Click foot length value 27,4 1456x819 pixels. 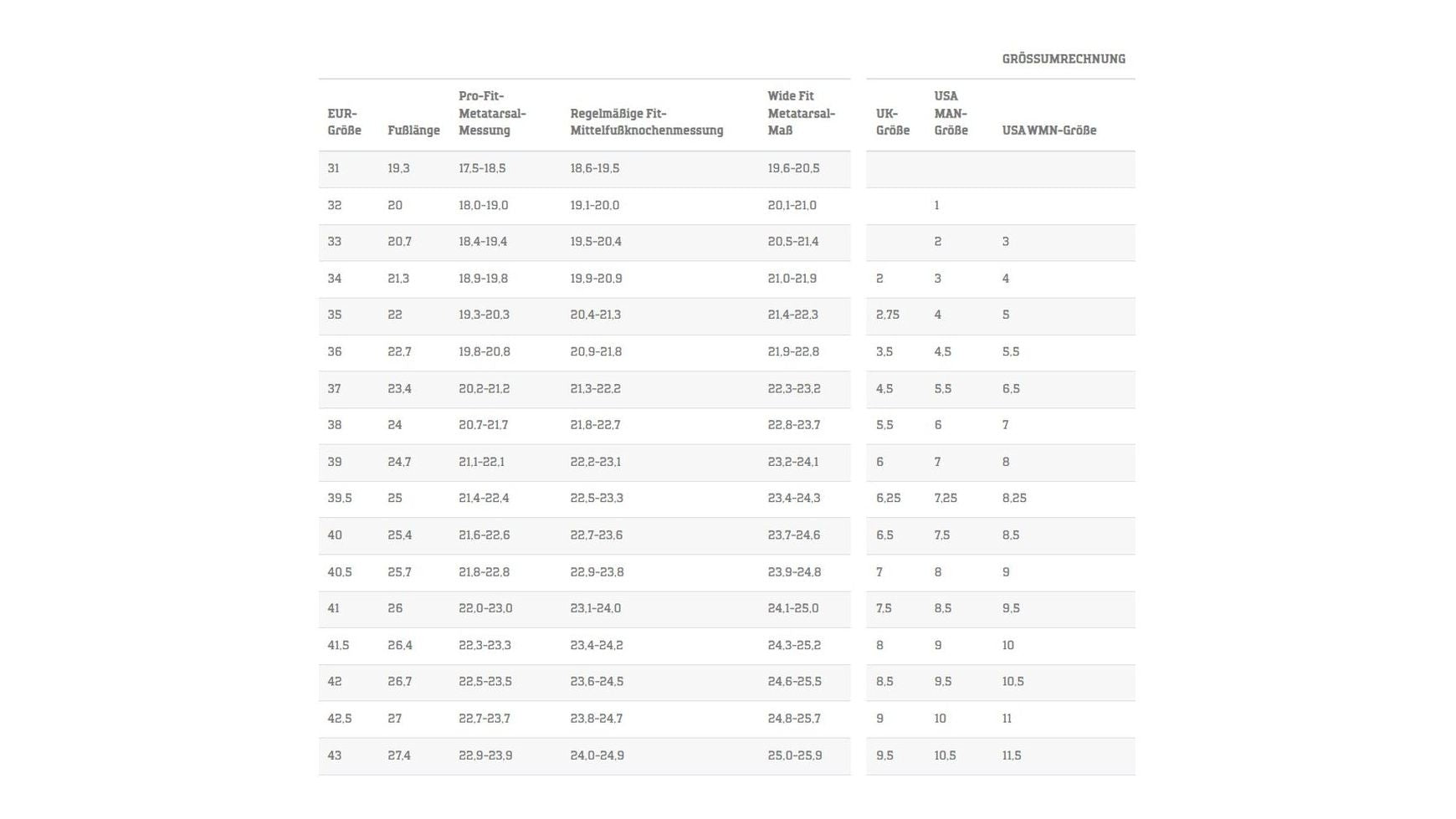[399, 755]
